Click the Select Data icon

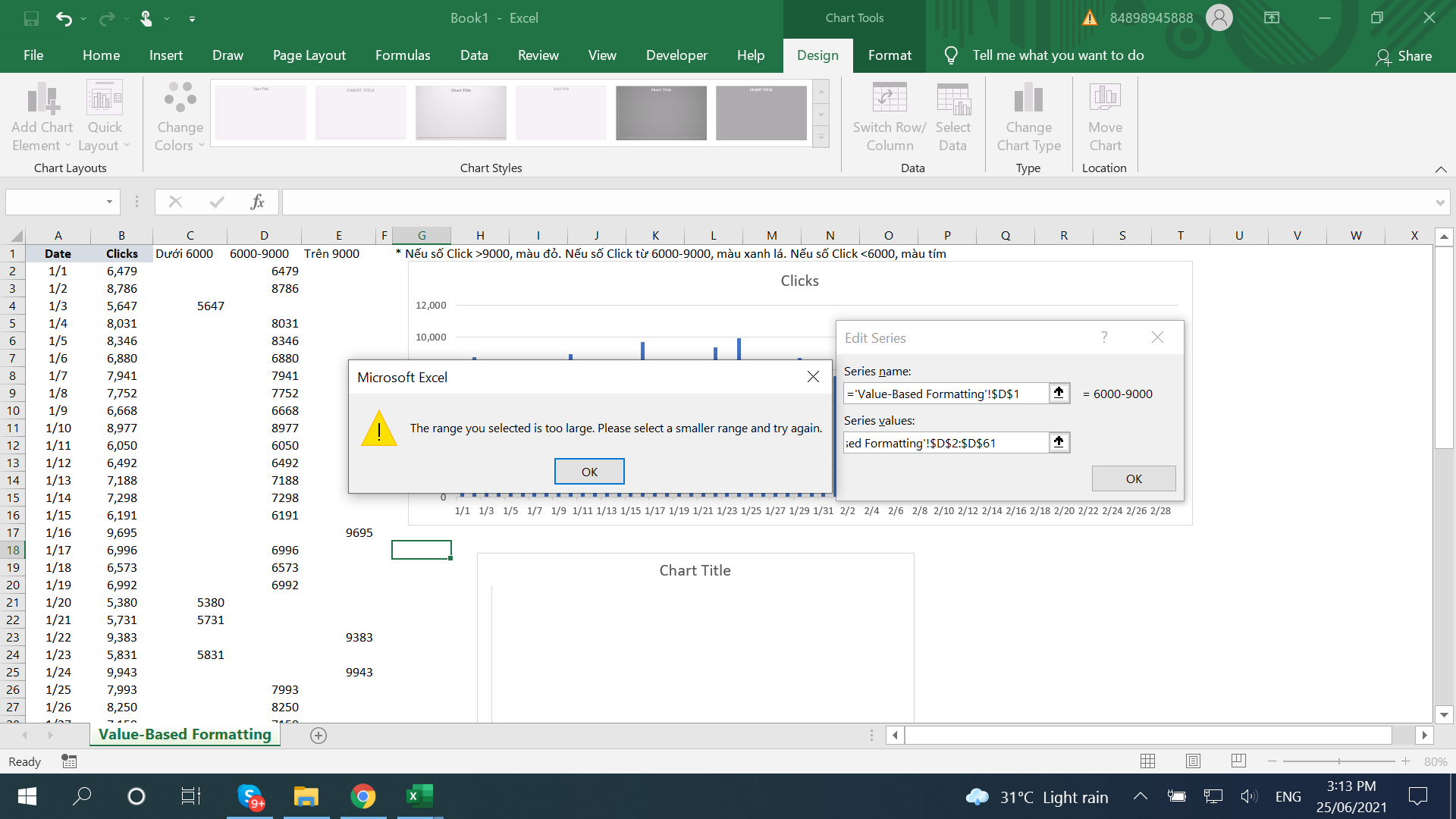952,99
